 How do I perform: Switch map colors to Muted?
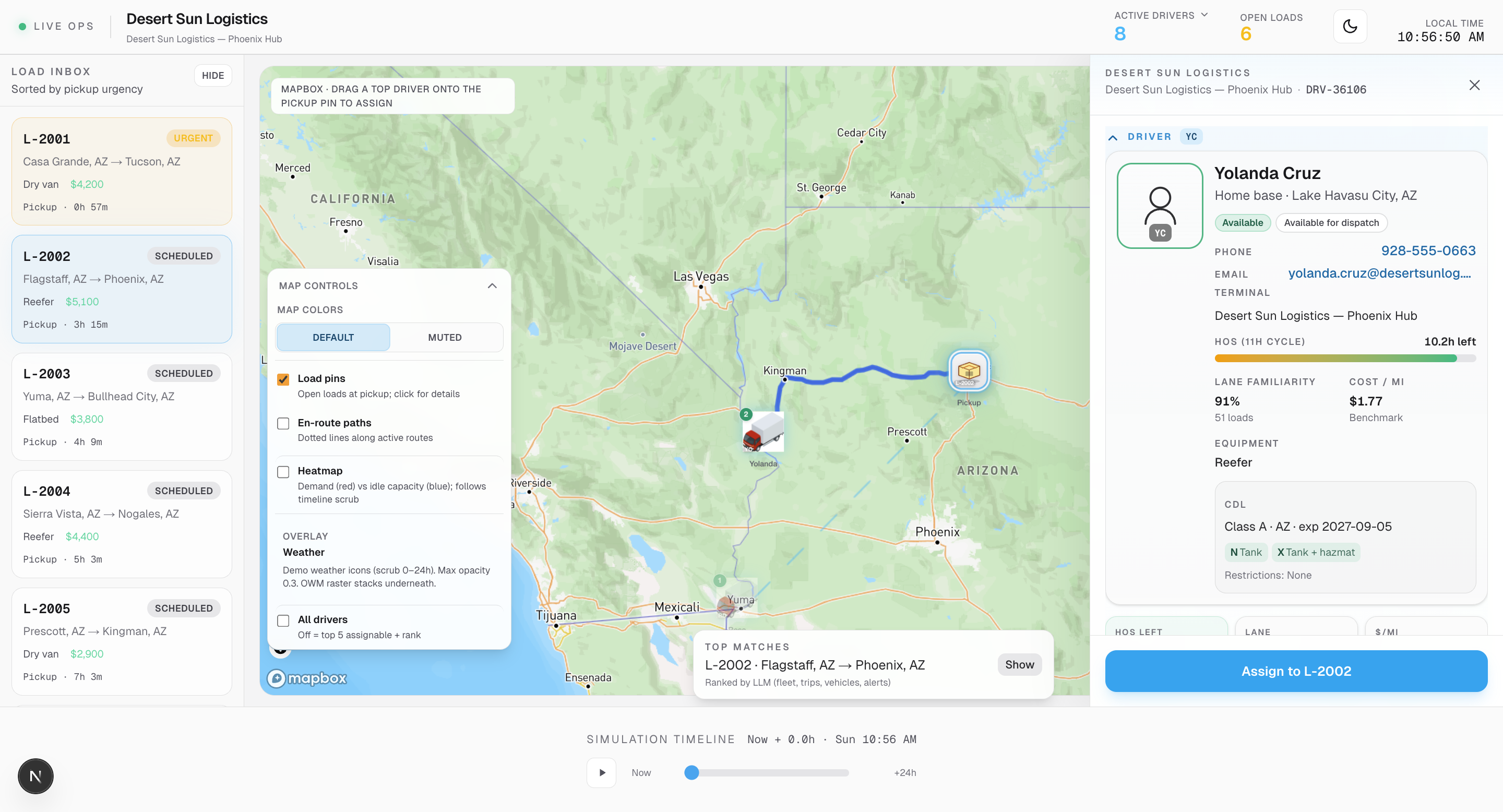[x=445, y=337]
